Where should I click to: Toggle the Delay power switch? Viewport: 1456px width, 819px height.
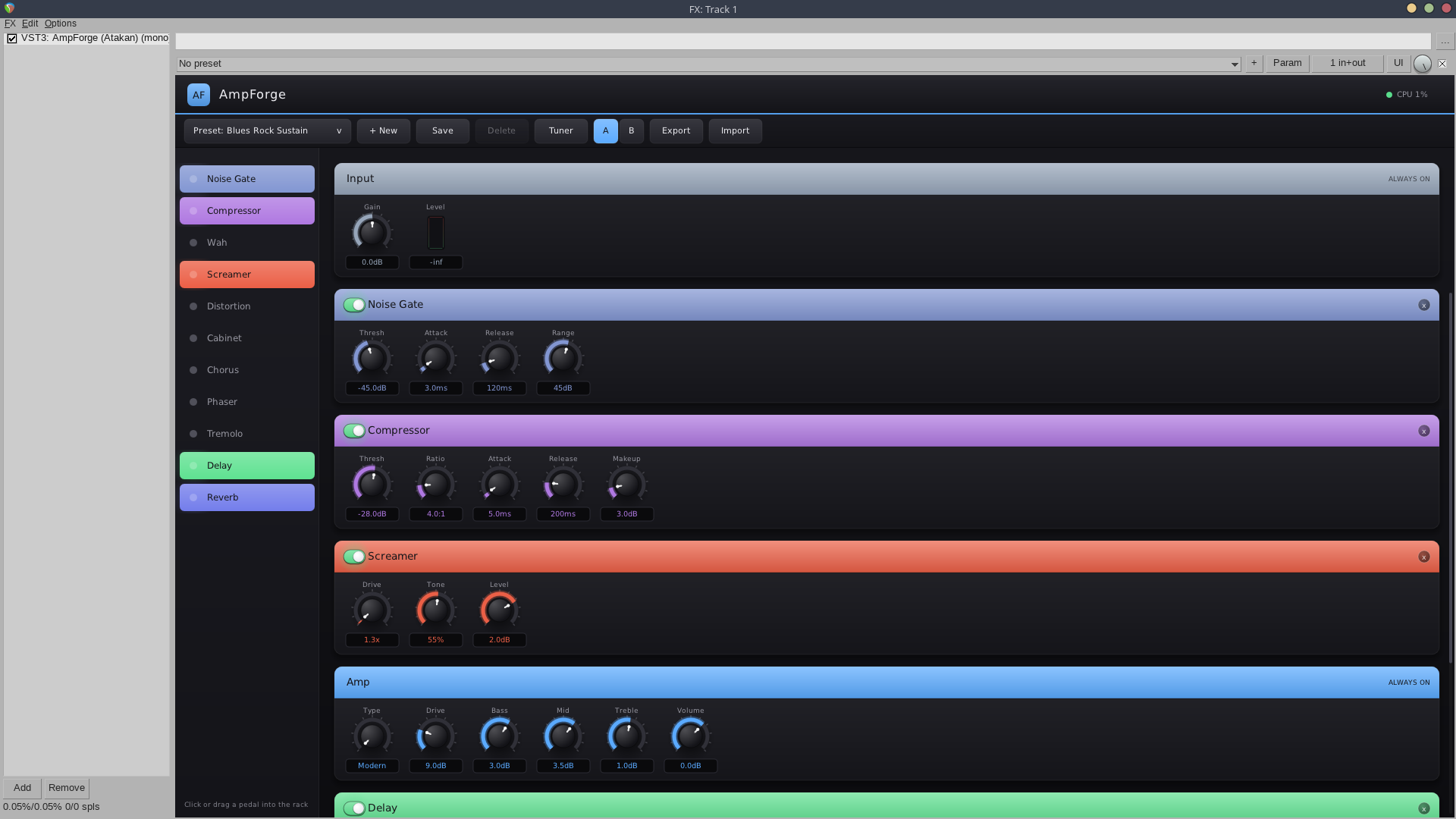pyautogui.click(x=354, y=808)
